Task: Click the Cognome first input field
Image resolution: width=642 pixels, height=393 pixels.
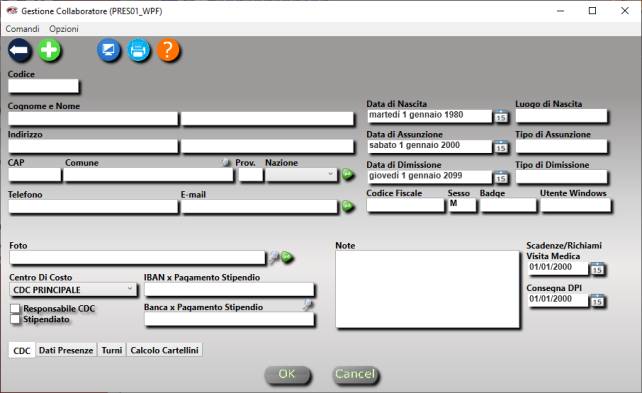Action: [x=93, y=118]
